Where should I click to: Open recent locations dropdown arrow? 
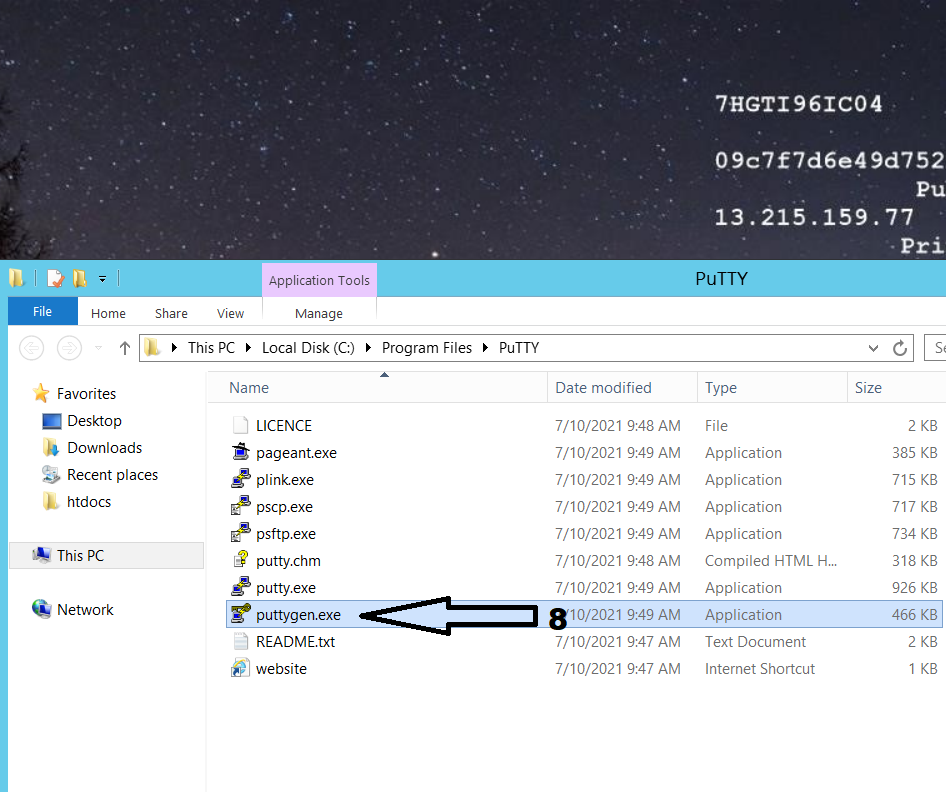click(98, 348)
